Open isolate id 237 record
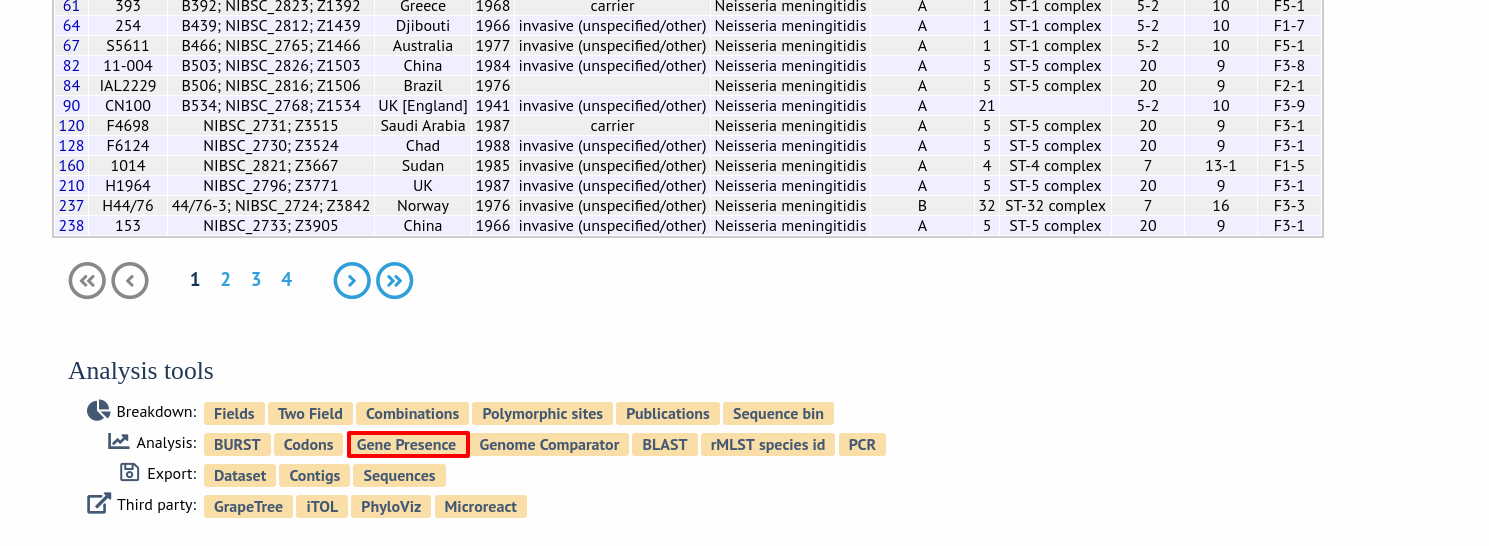Image resolution: width=1489 pixels, height=546 pixels. (71, 206)
